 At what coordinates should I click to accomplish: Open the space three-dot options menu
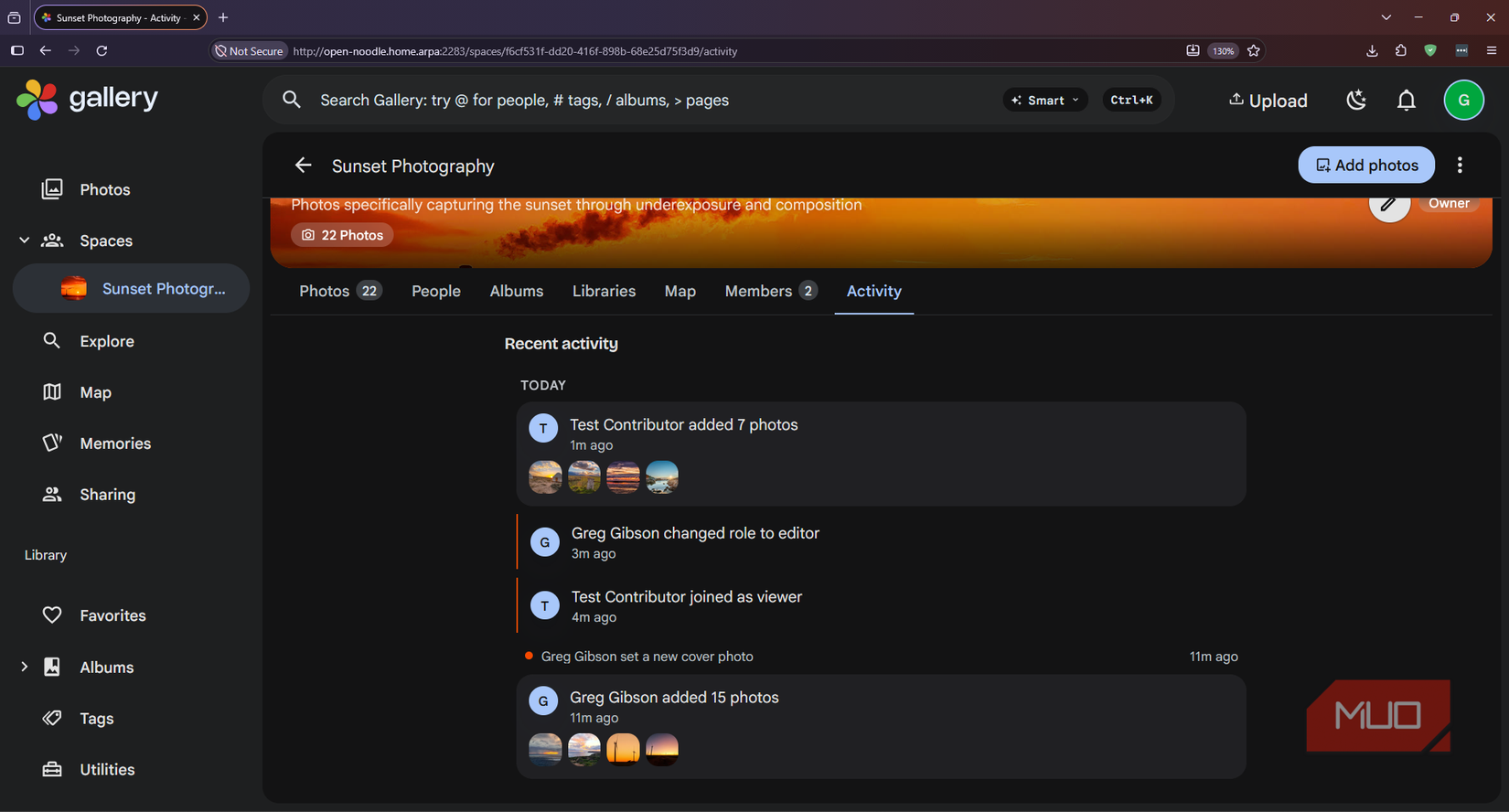(1460, 166)
